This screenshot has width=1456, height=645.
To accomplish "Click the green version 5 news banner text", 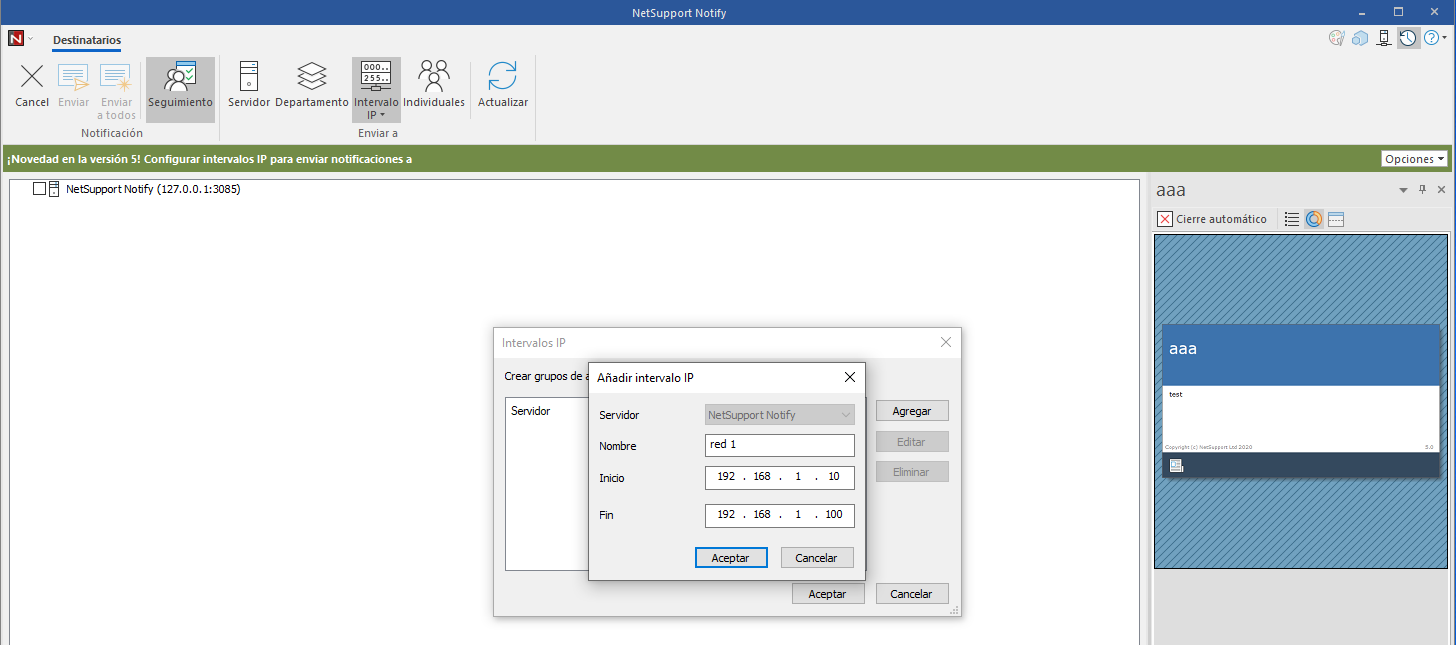I will tap(209, 159).
